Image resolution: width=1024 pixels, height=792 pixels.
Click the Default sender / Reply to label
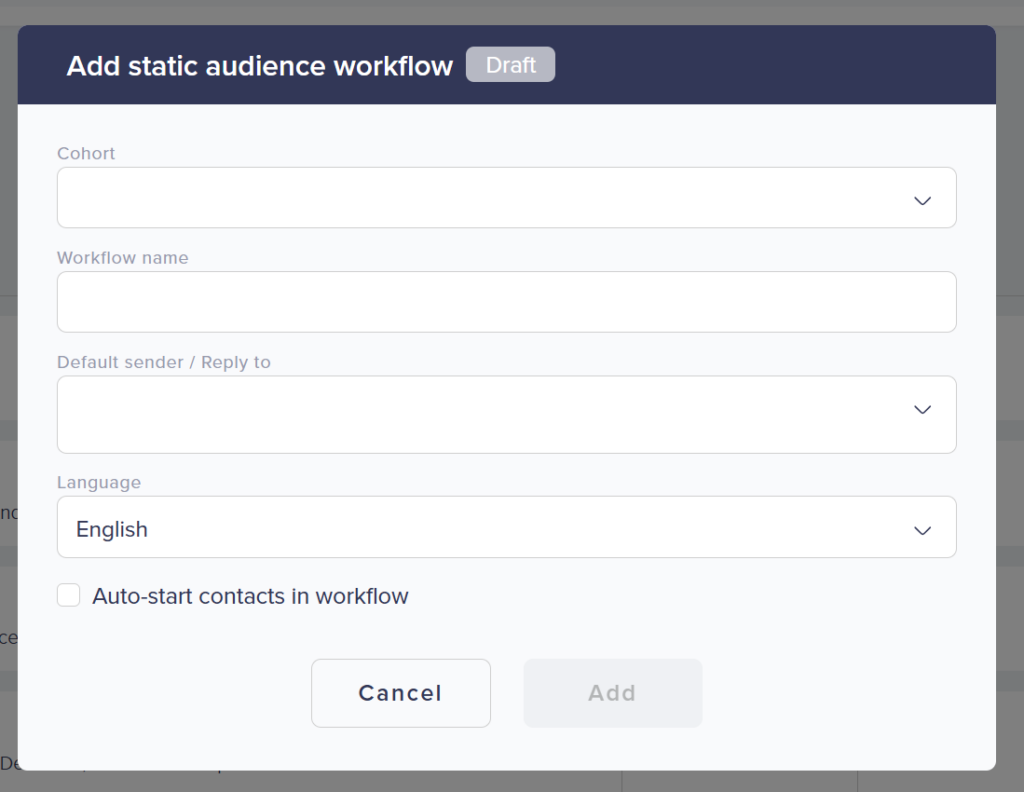tap(163, 362)
